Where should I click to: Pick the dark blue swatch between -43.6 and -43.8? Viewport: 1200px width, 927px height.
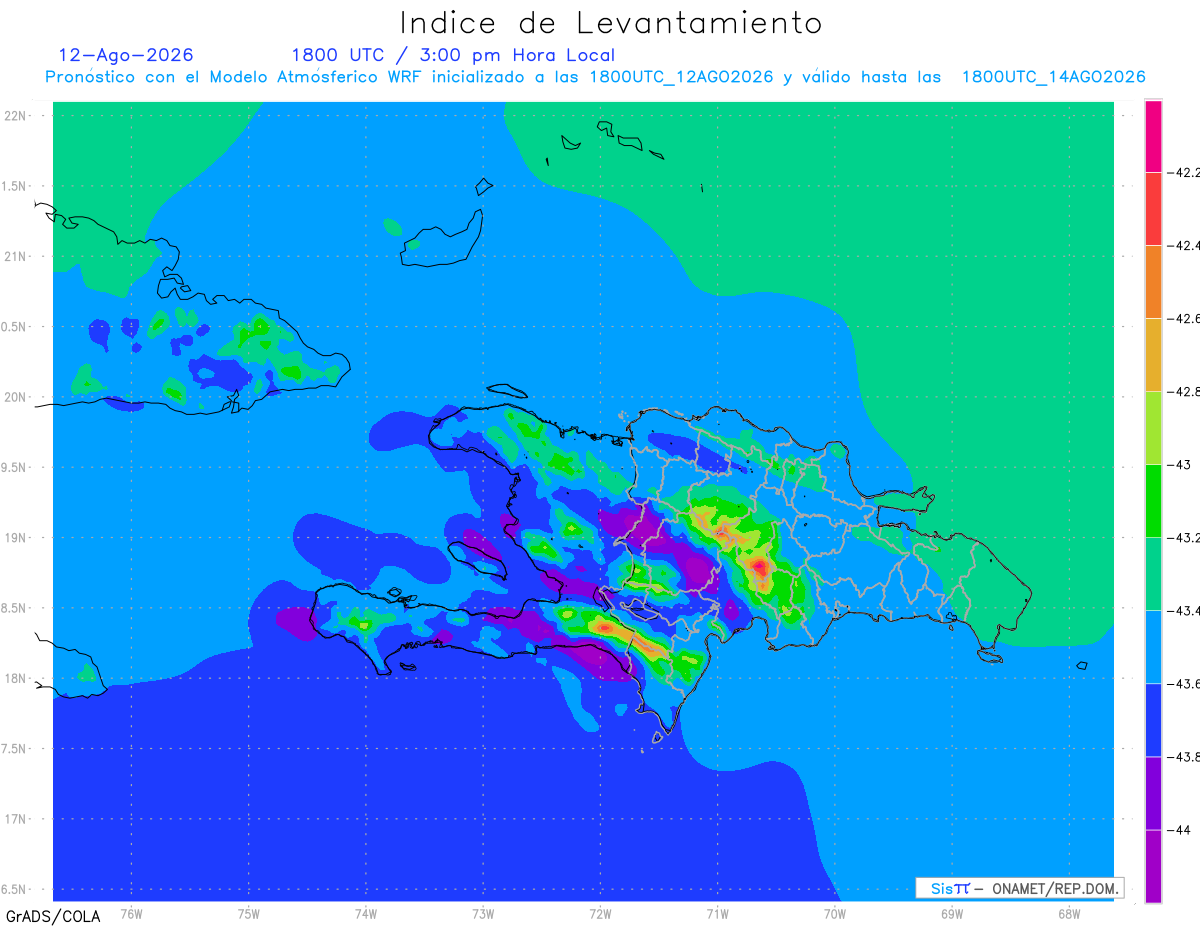[1153, 720]
